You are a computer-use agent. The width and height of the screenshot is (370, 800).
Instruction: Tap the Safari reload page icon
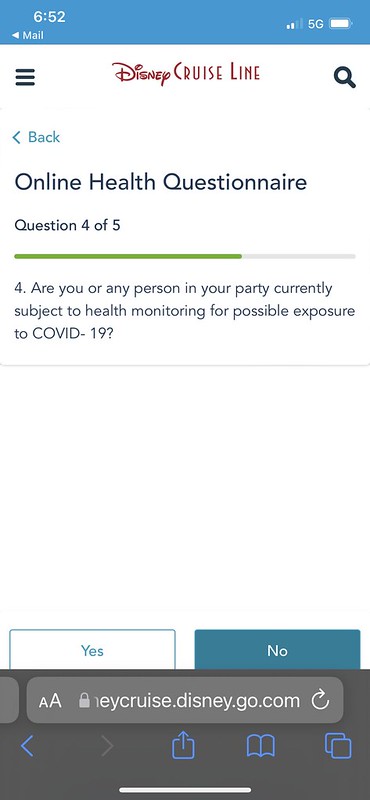320,701
